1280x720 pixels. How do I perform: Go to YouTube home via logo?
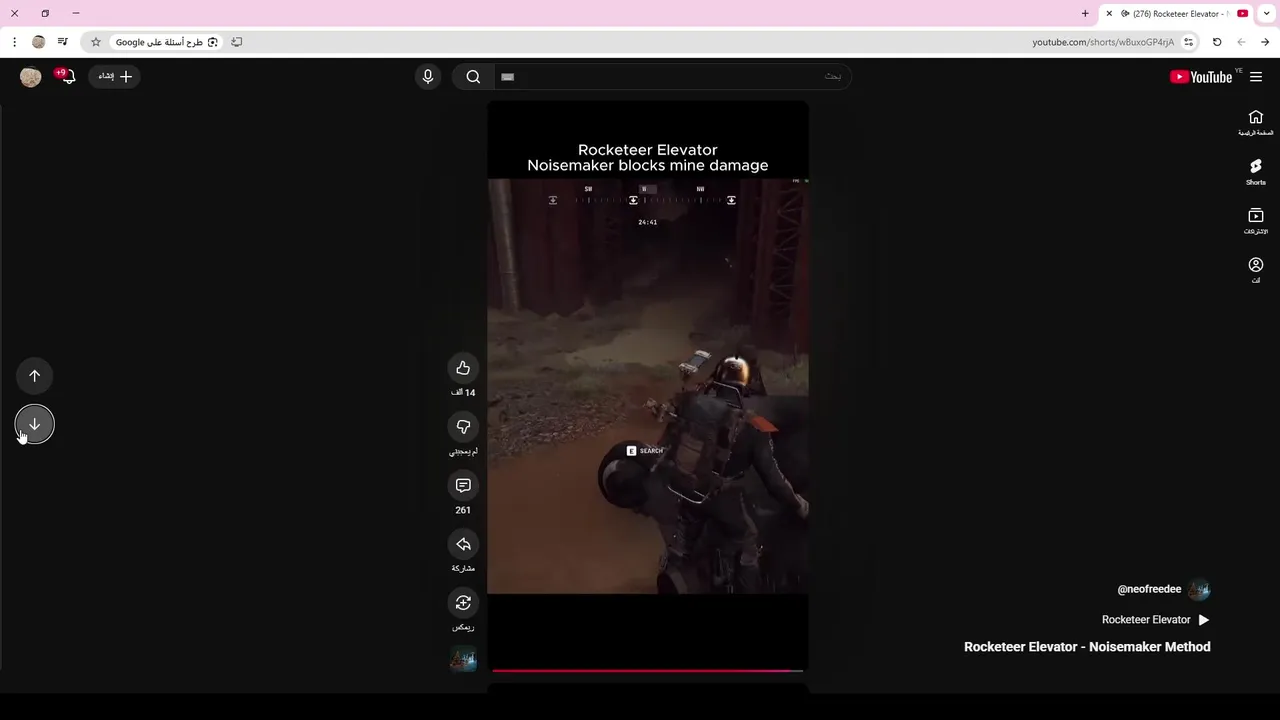pos(1201,77)
